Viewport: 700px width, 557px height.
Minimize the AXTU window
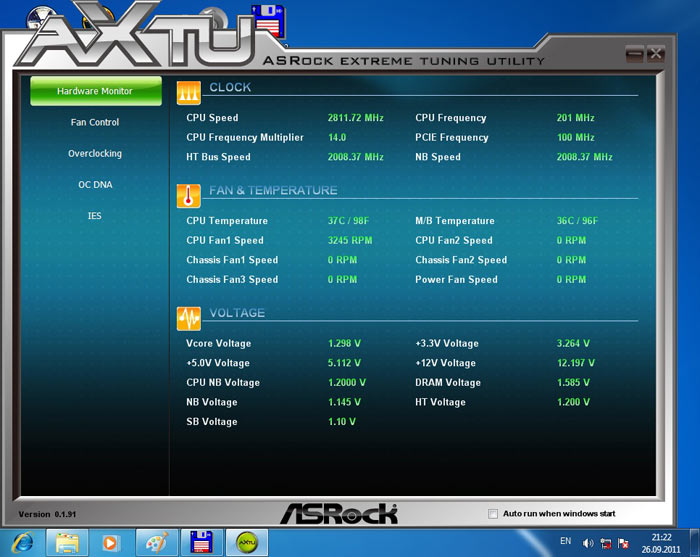coord(634,54)
